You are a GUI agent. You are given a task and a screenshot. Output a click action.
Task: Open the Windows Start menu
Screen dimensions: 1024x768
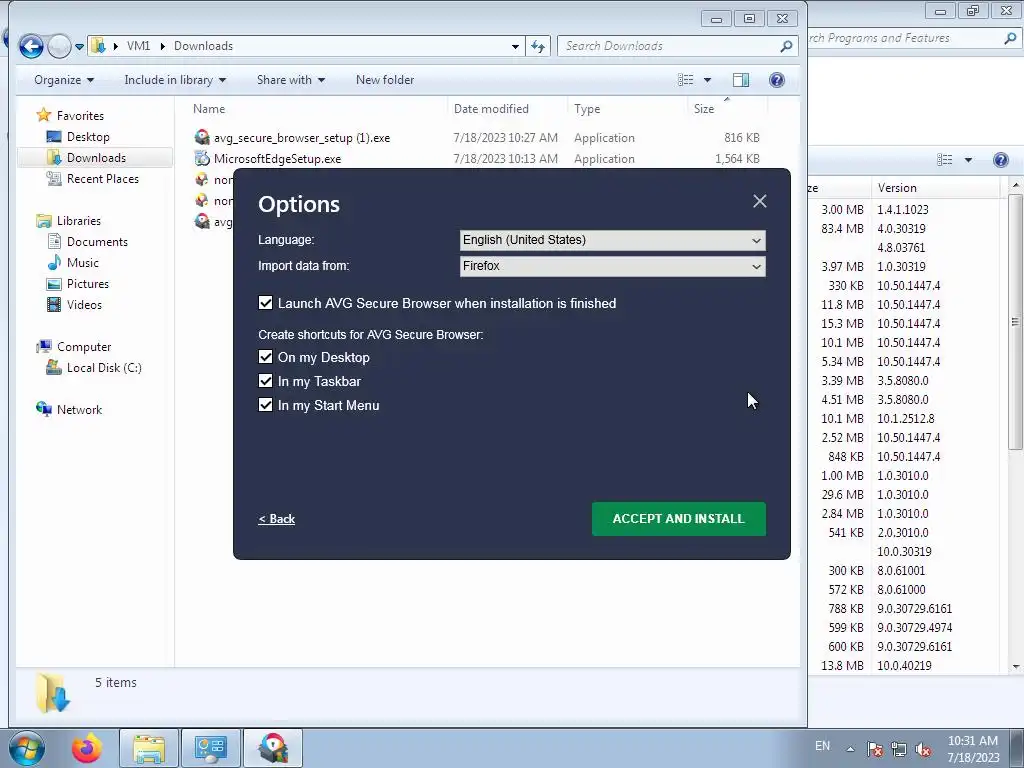click(x=25, y=748)
